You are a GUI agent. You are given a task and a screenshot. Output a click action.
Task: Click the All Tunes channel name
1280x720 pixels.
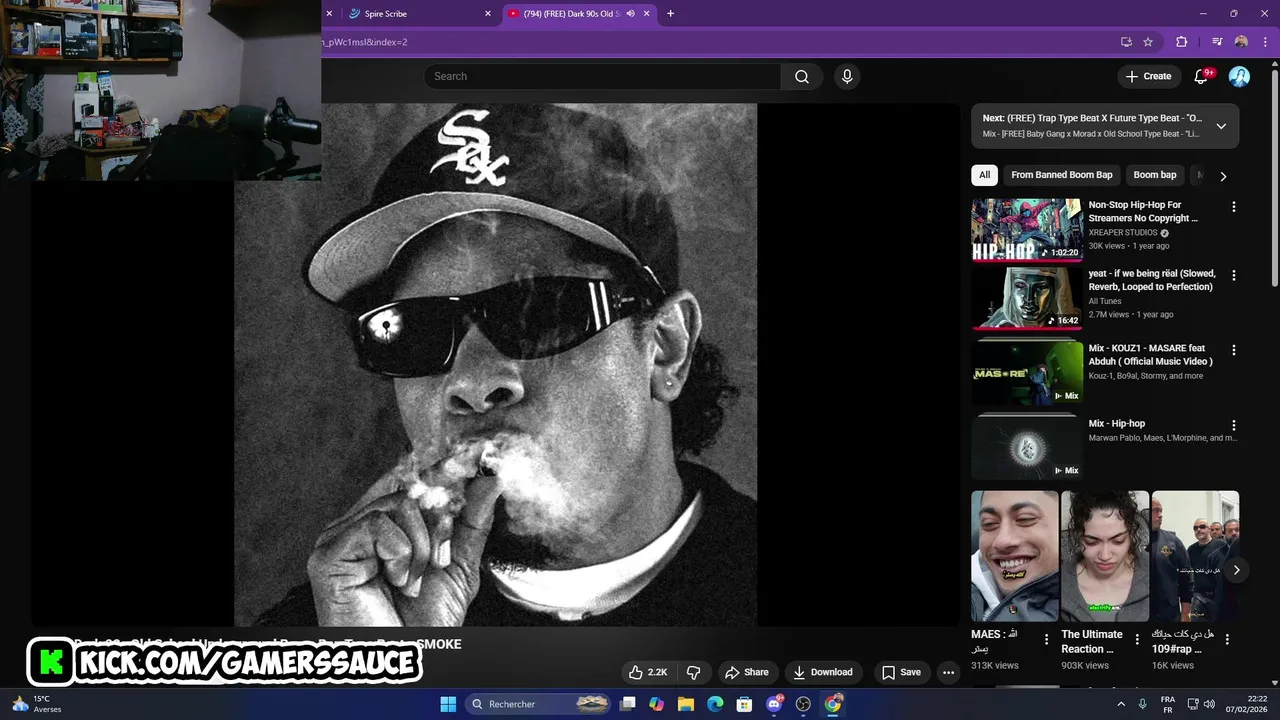click(1105, 301)
